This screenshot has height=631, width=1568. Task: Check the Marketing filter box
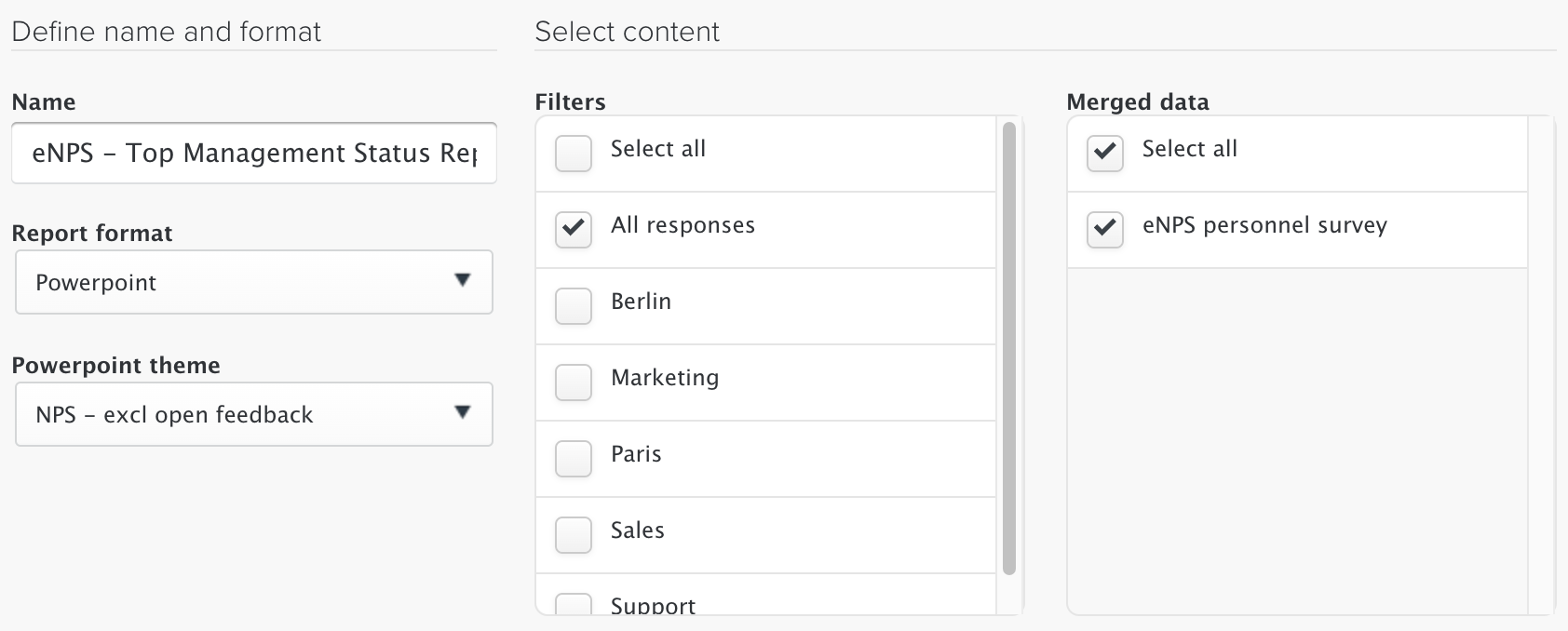pos(573,383)
